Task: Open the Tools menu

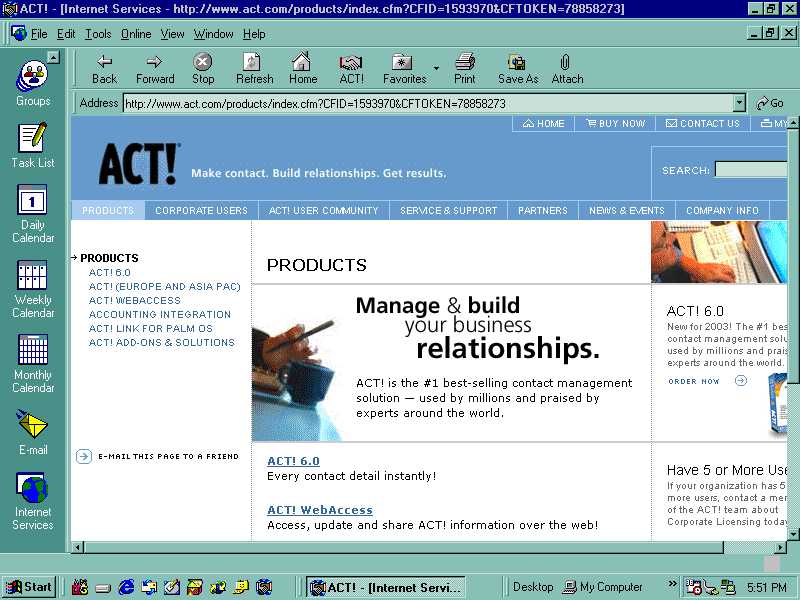Action: click(x=98, y=34)
